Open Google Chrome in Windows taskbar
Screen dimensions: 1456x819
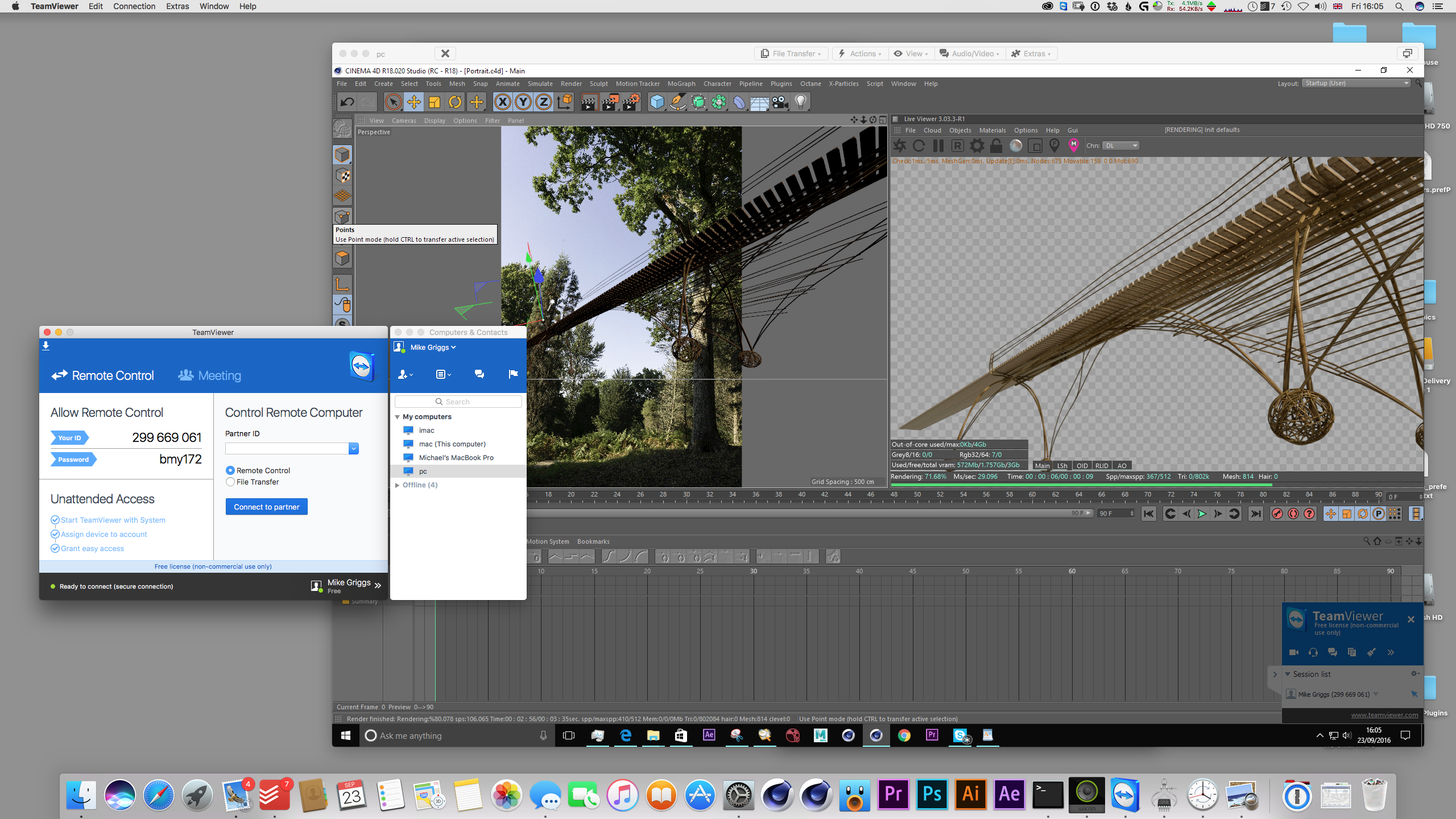click(904, 735)
